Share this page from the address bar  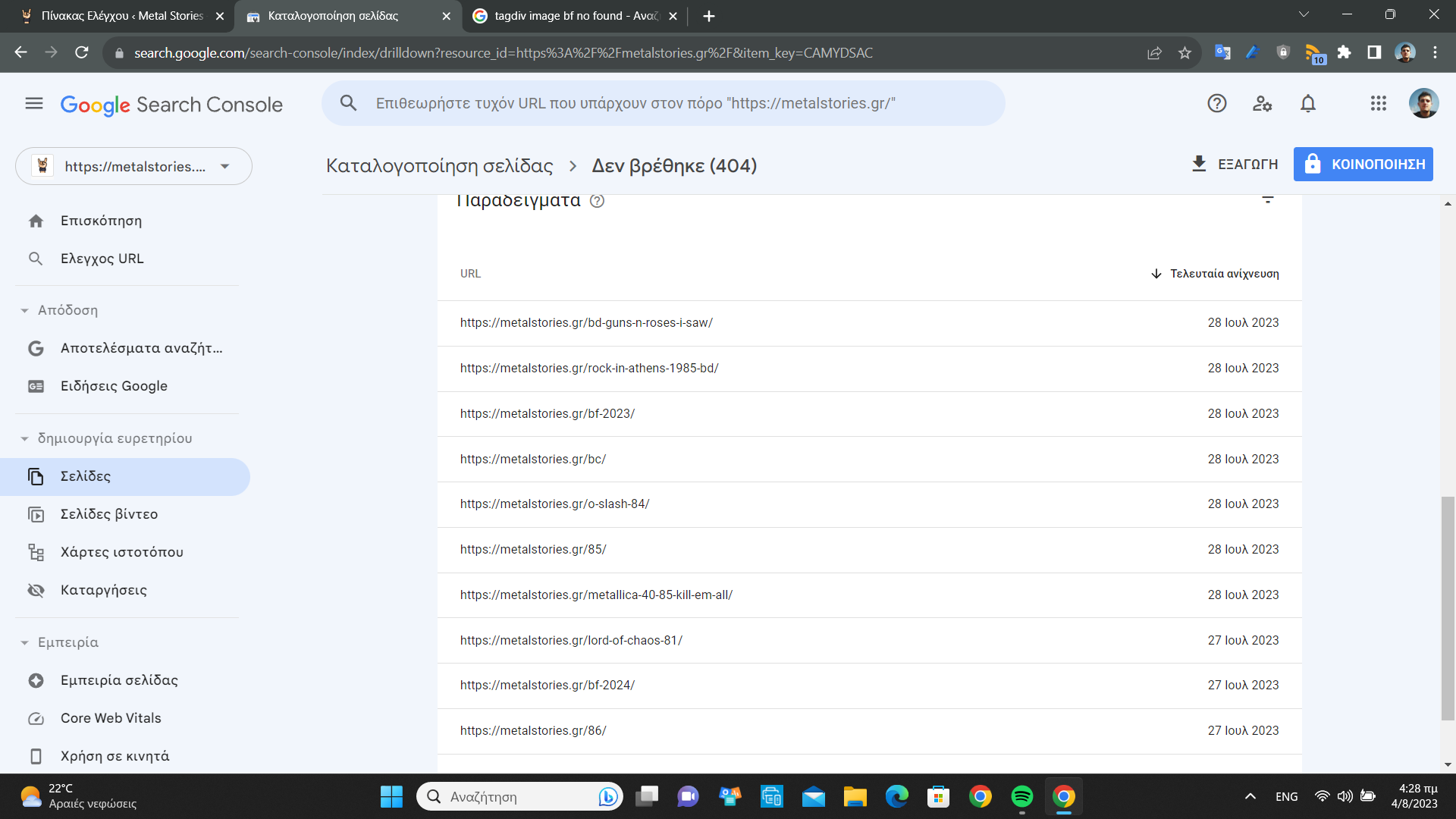point(1154,53)
